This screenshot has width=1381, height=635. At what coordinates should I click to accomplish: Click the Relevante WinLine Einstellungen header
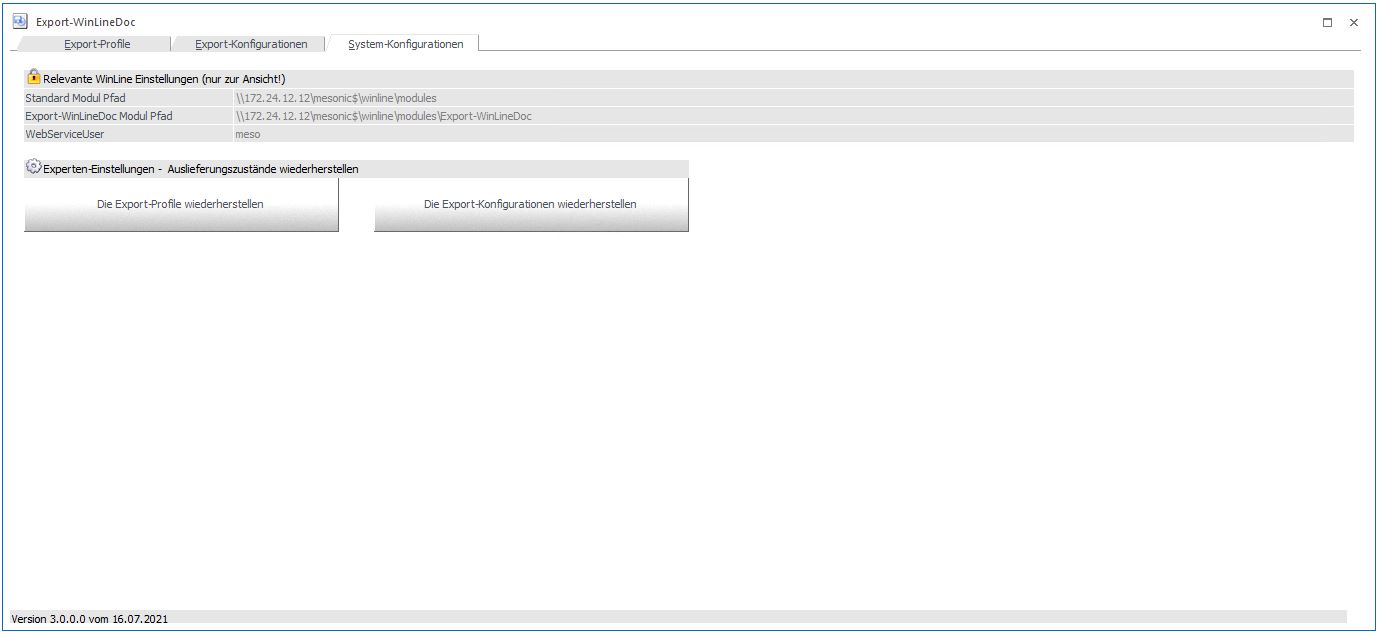tap(164, 79)
